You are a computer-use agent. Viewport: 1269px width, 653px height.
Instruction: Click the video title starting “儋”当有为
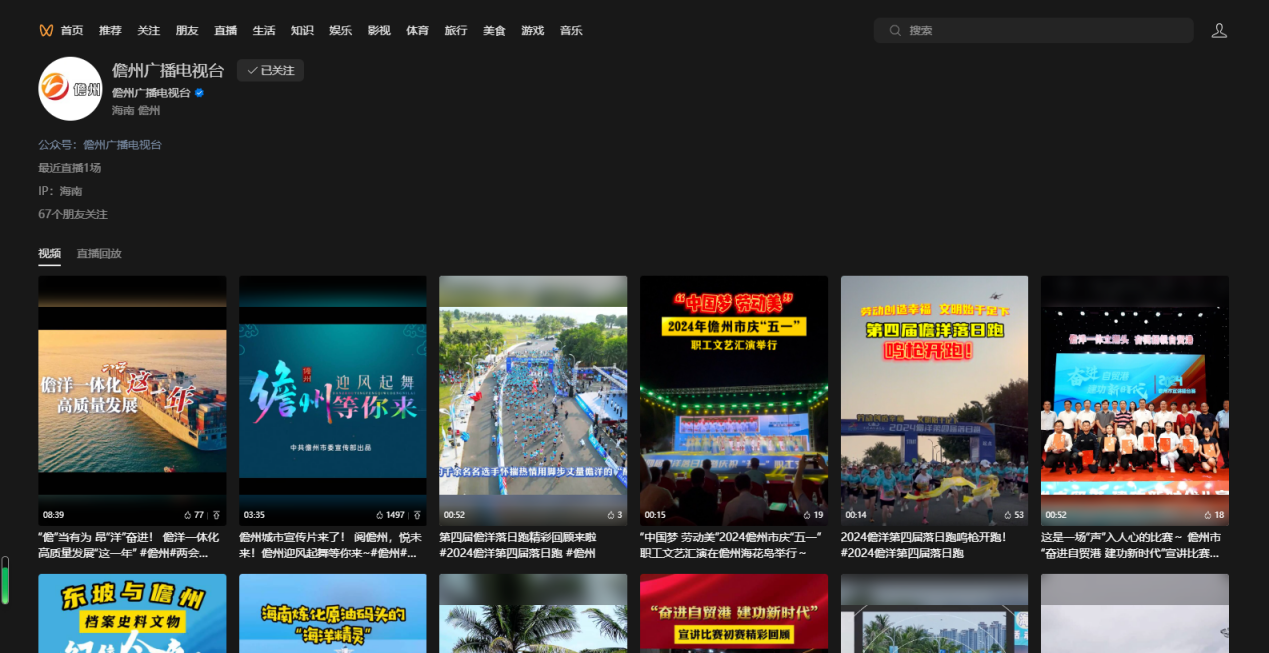pos(128,545)
